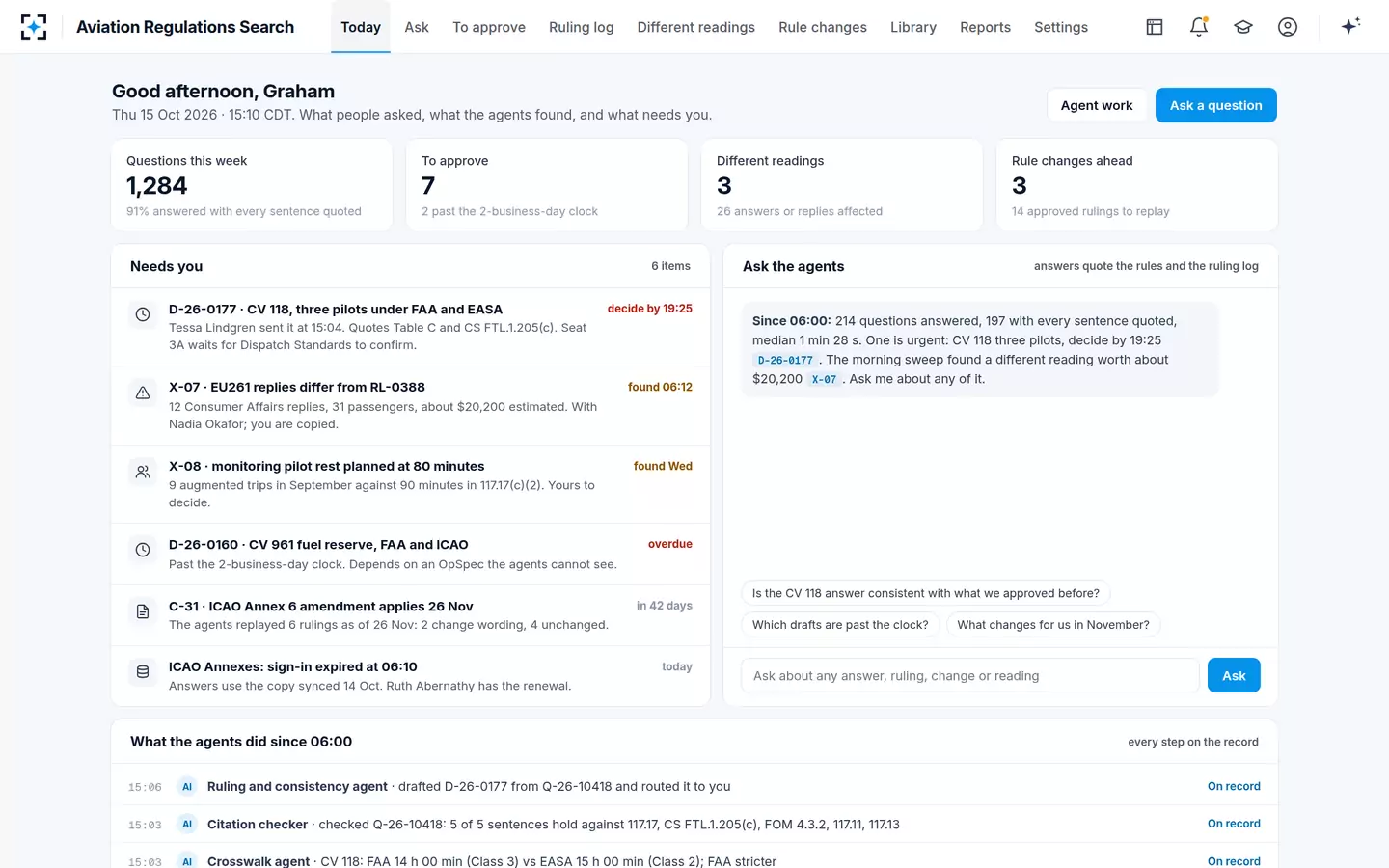This screenshot has height=868, width=1389.
Task: Click the 15:03 timestamp on Citation checker row
Action: point(145,825)
